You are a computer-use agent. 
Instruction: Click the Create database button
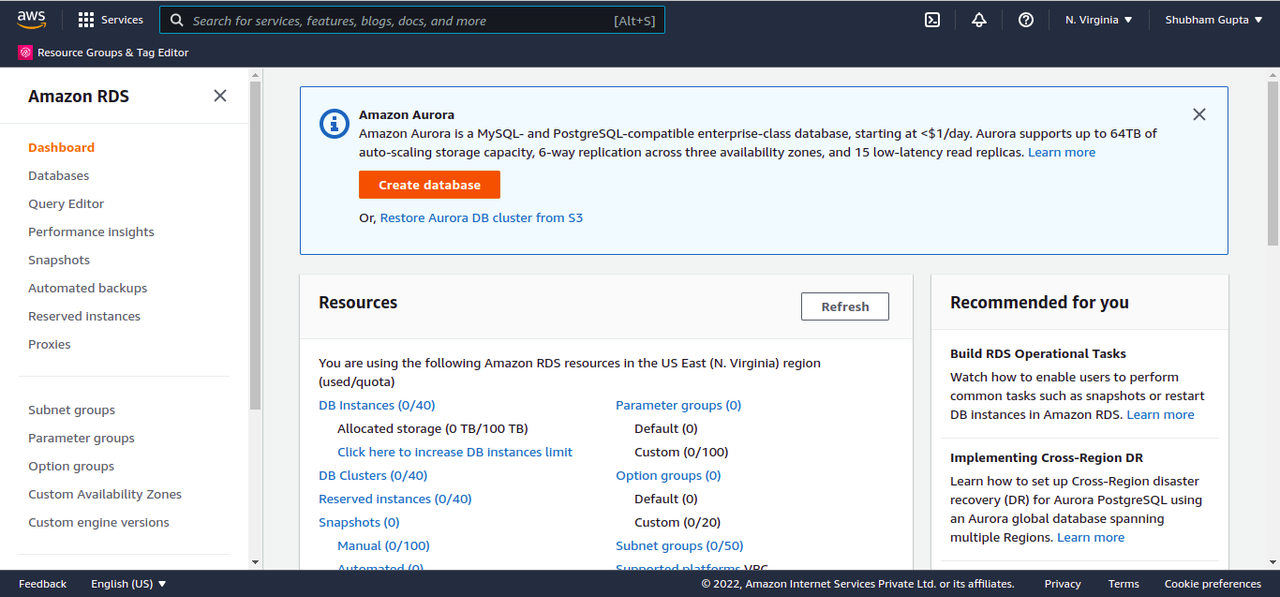coord(429,185)
